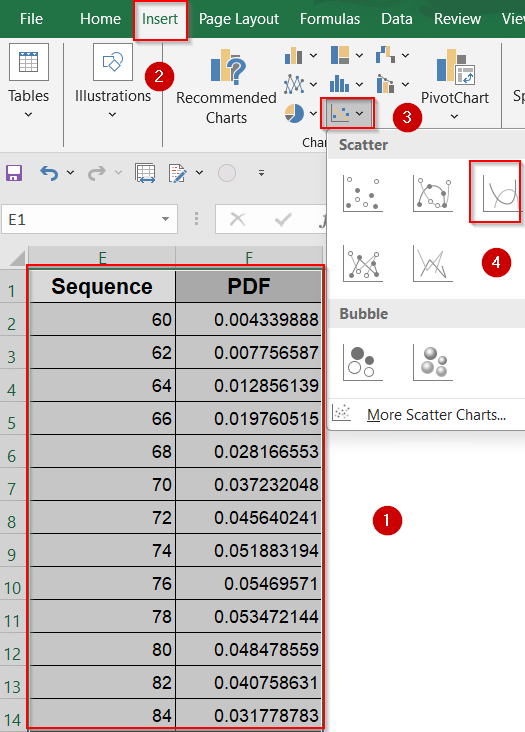Image resolution: width=525 pixels, height=732 pixels.
Task: Open hierarchy chart menu
Action: tap(347, 56)
